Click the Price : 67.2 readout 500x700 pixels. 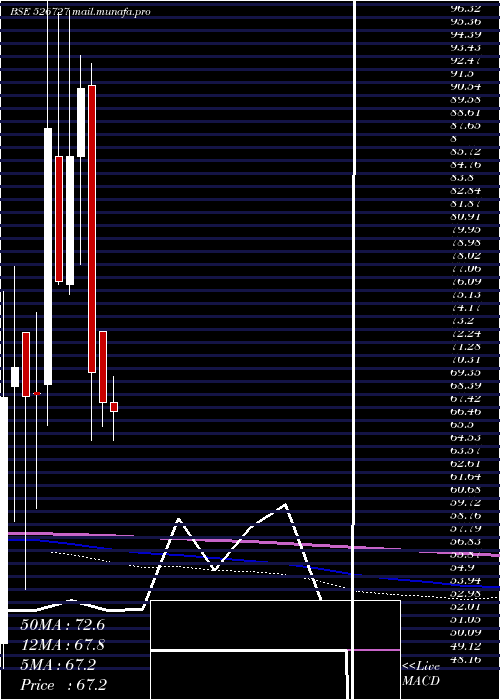coord(63,685)
